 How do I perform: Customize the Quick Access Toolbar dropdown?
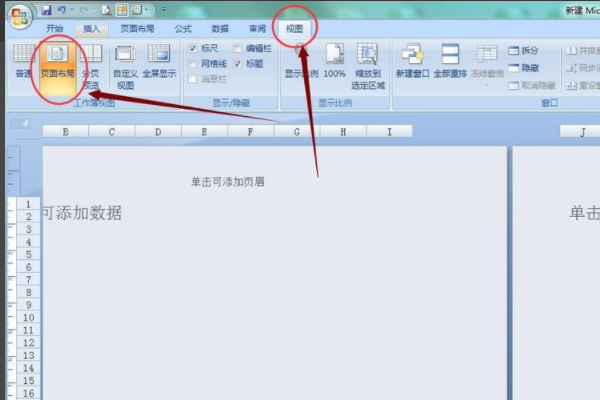[x=164, y=10]
